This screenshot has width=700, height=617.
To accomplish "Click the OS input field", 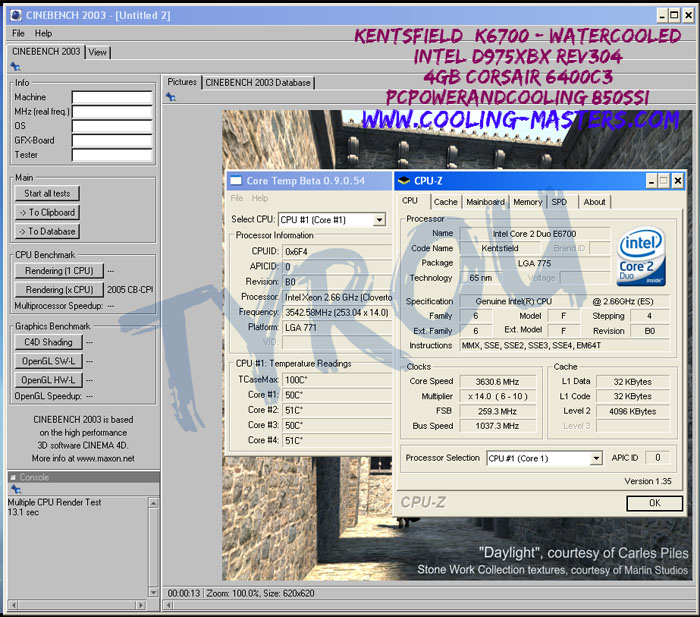I will coord(112,126).
